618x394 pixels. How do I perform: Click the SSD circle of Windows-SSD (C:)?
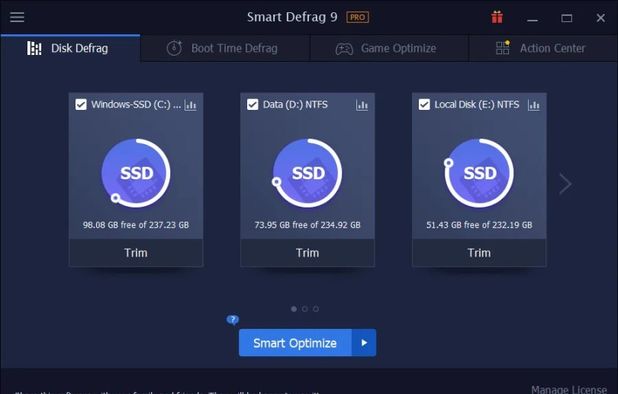coord(136,173)
